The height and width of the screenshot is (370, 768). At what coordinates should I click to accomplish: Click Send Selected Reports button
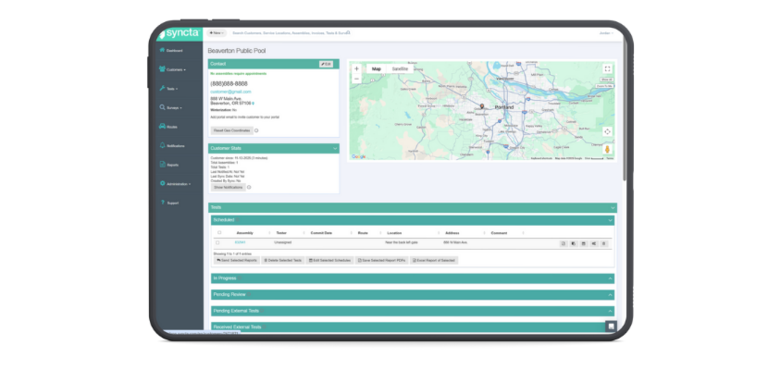point(237,260)
